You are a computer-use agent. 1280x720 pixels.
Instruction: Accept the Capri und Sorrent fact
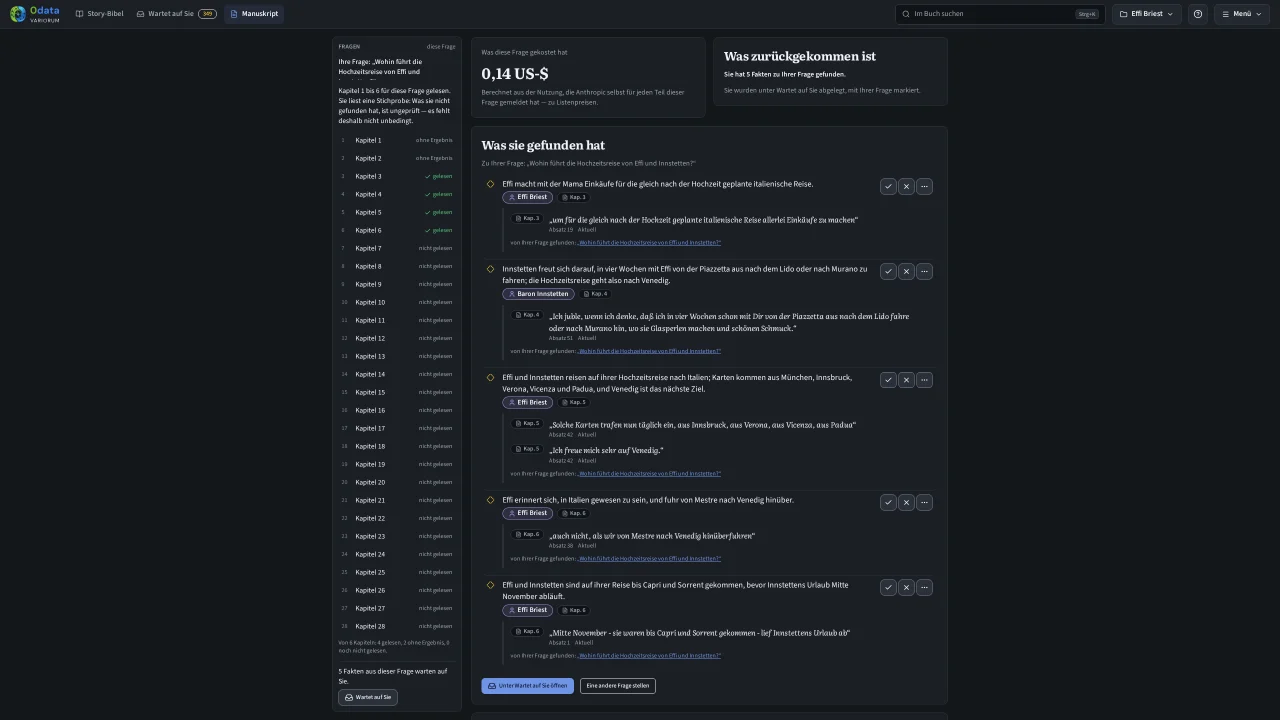coord(888,588)
